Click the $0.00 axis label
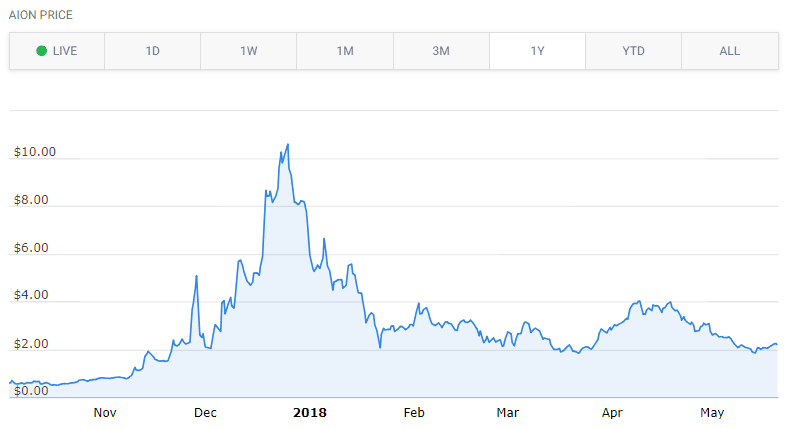 tap(31, 391)
